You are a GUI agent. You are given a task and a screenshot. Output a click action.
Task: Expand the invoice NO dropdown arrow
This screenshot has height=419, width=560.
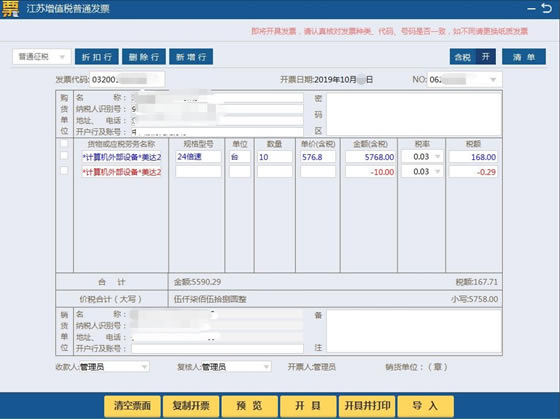pyautogui.click(x=492, y=80)
